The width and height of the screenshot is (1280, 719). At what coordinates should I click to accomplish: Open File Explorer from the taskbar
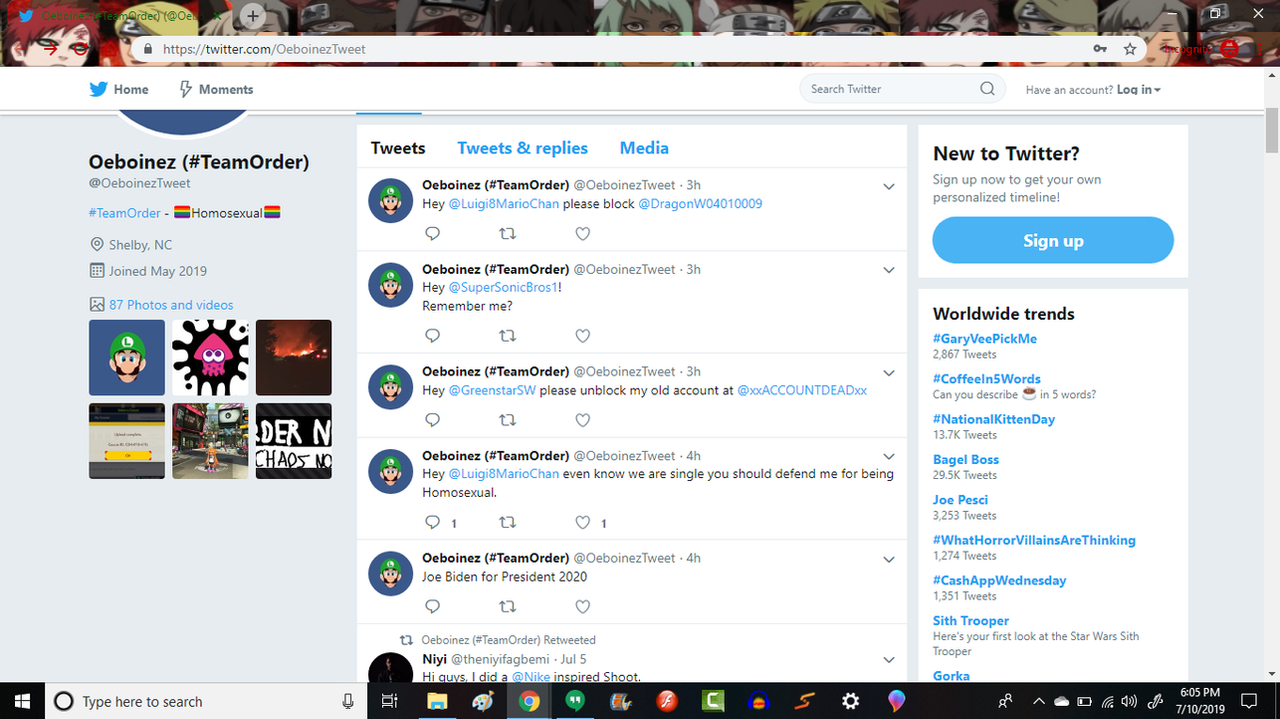pyautogui.click(x=437, y=701)
